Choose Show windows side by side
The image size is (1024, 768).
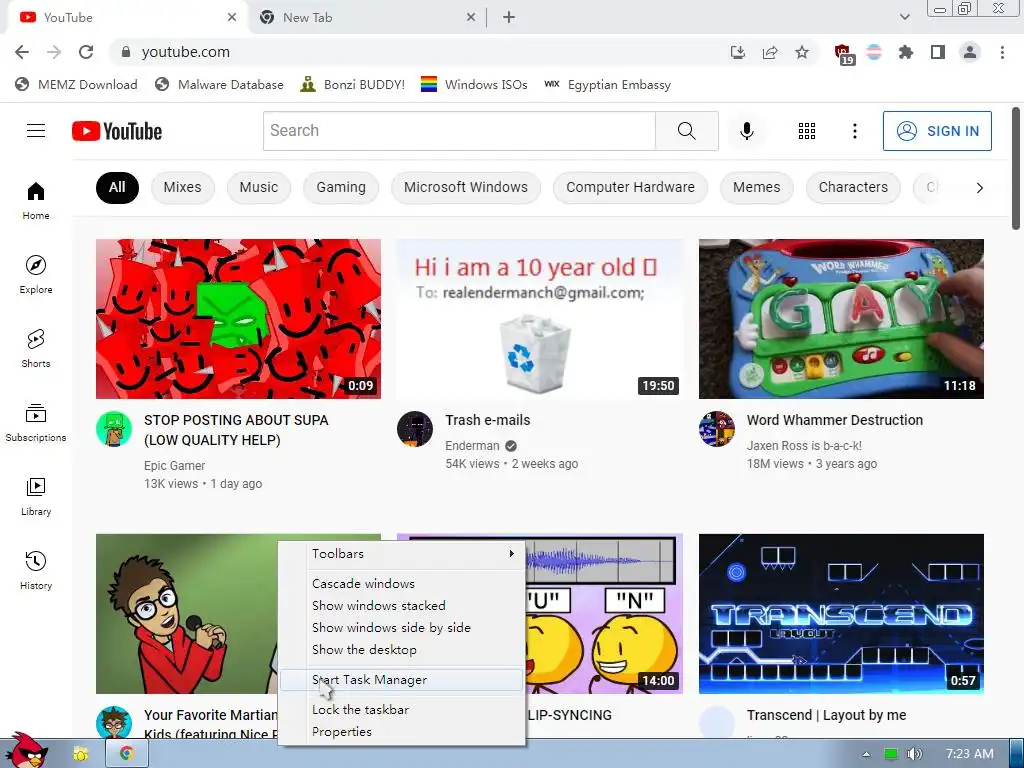click(x=402, y=628)
